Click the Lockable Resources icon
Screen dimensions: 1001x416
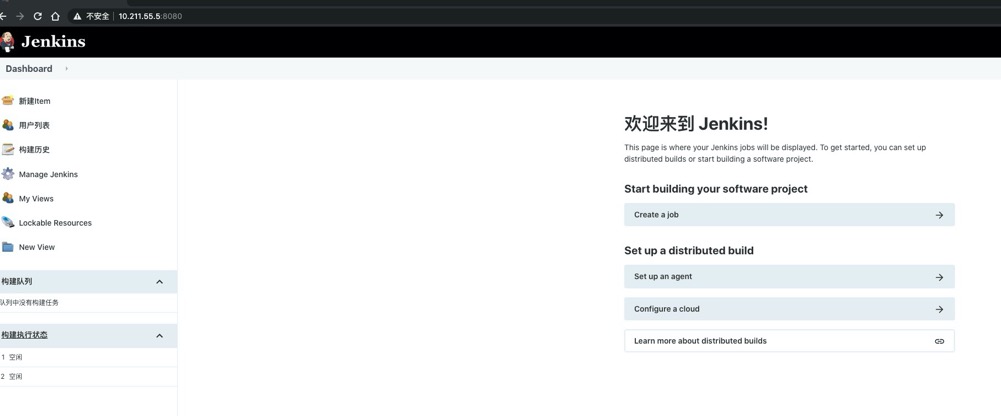point(8,222)
